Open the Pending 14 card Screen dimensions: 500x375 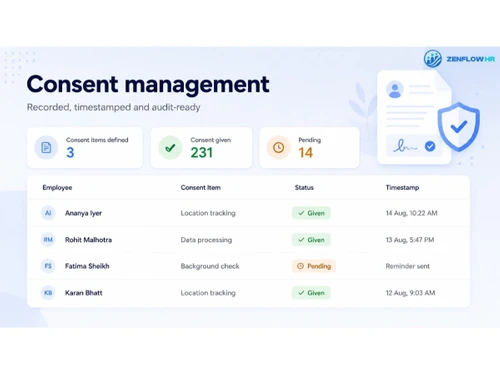pyautogui.click(x=309, y=147)
